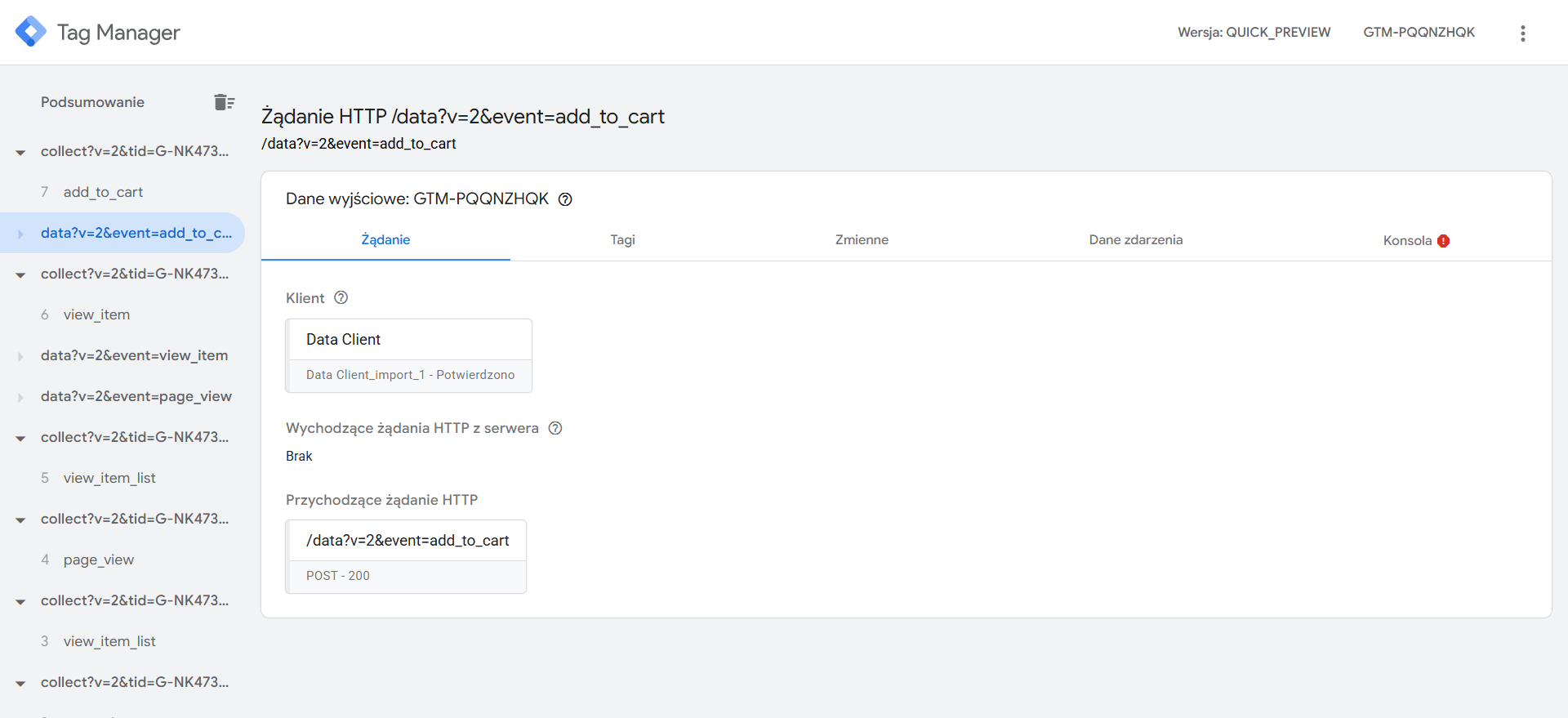The width and height of the screenshot is (1568, 718).
Task: Select Podsumowanie in the sidebar
Action: pos(92,102)
